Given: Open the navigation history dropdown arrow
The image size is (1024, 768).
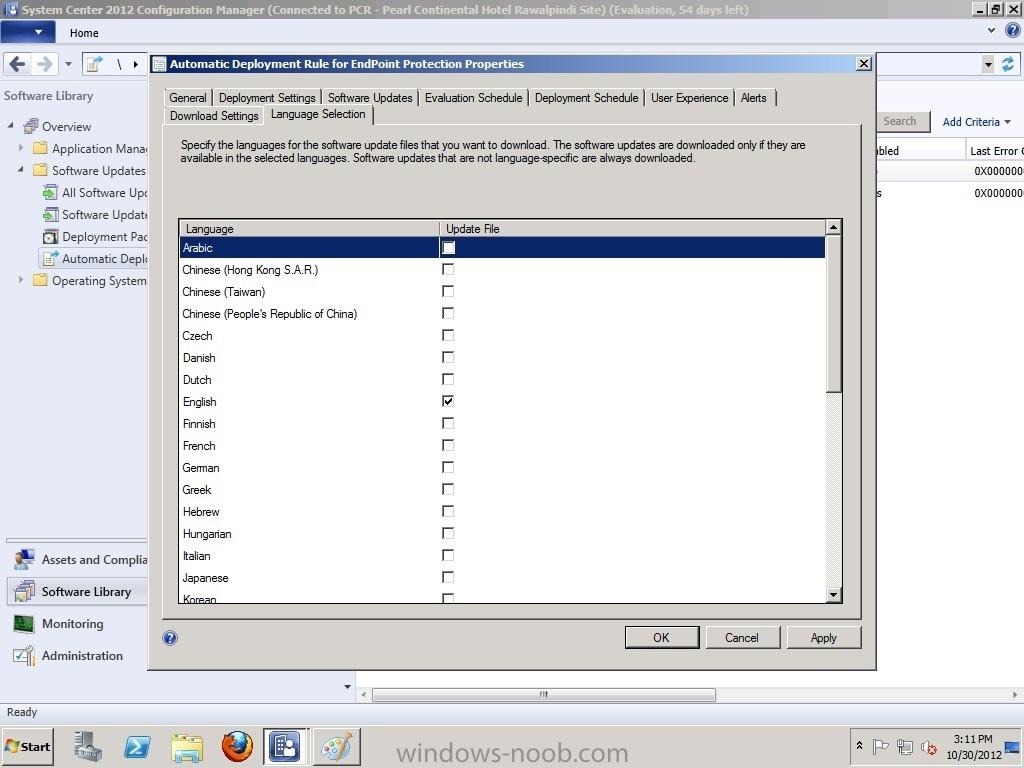Looking at the screenshot, I should pos(68,64).
